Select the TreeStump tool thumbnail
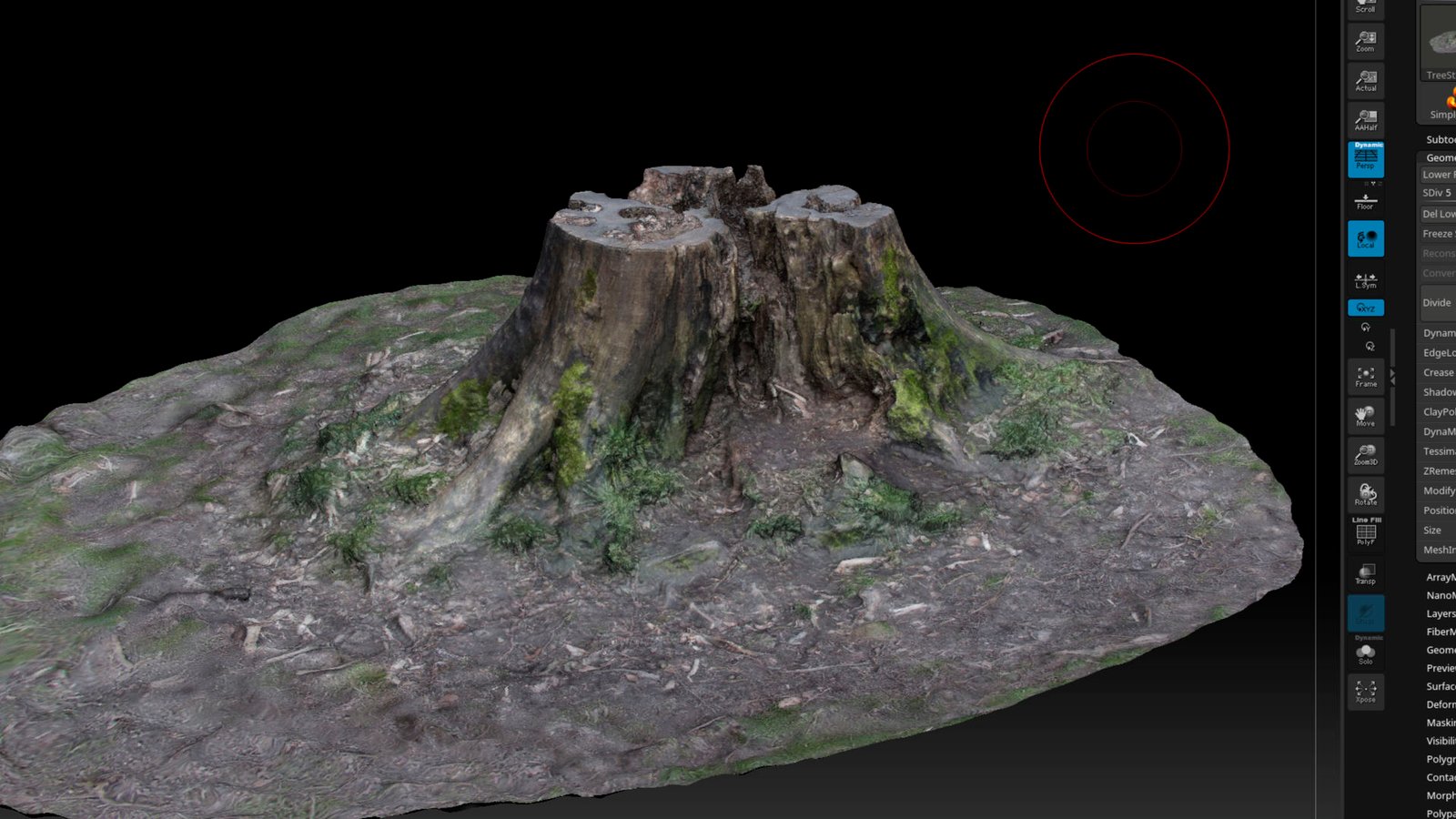The image size is (1456, 819). point(1440,43)
